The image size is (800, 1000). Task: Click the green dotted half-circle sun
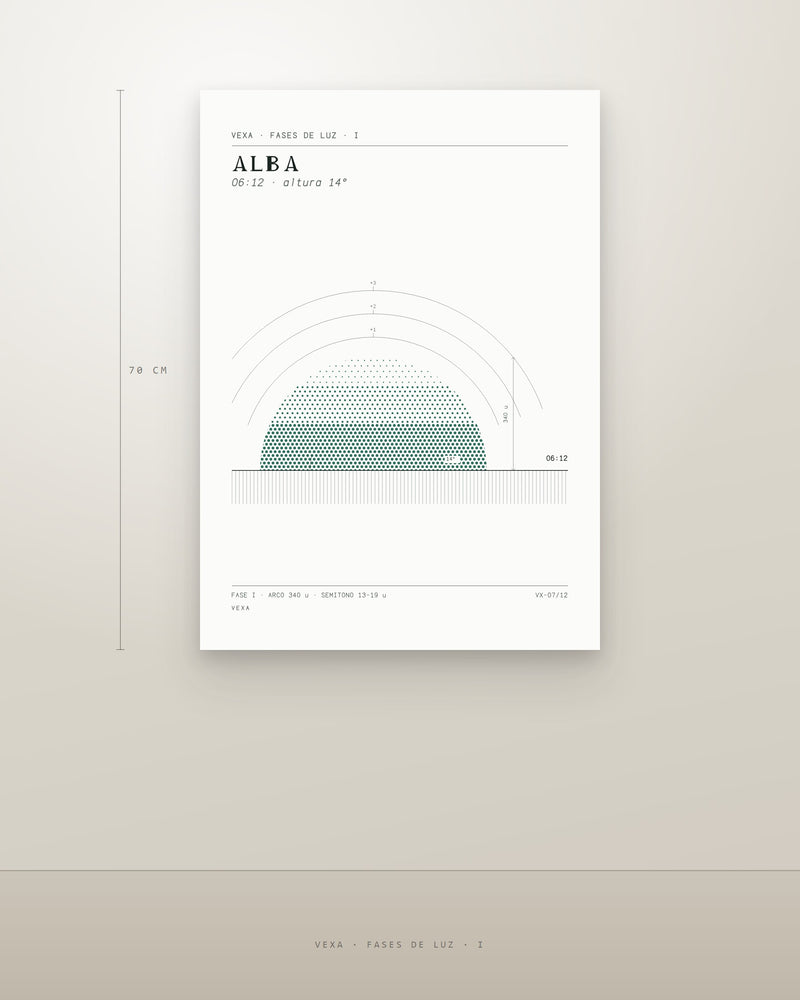click(x=373, y=415)
